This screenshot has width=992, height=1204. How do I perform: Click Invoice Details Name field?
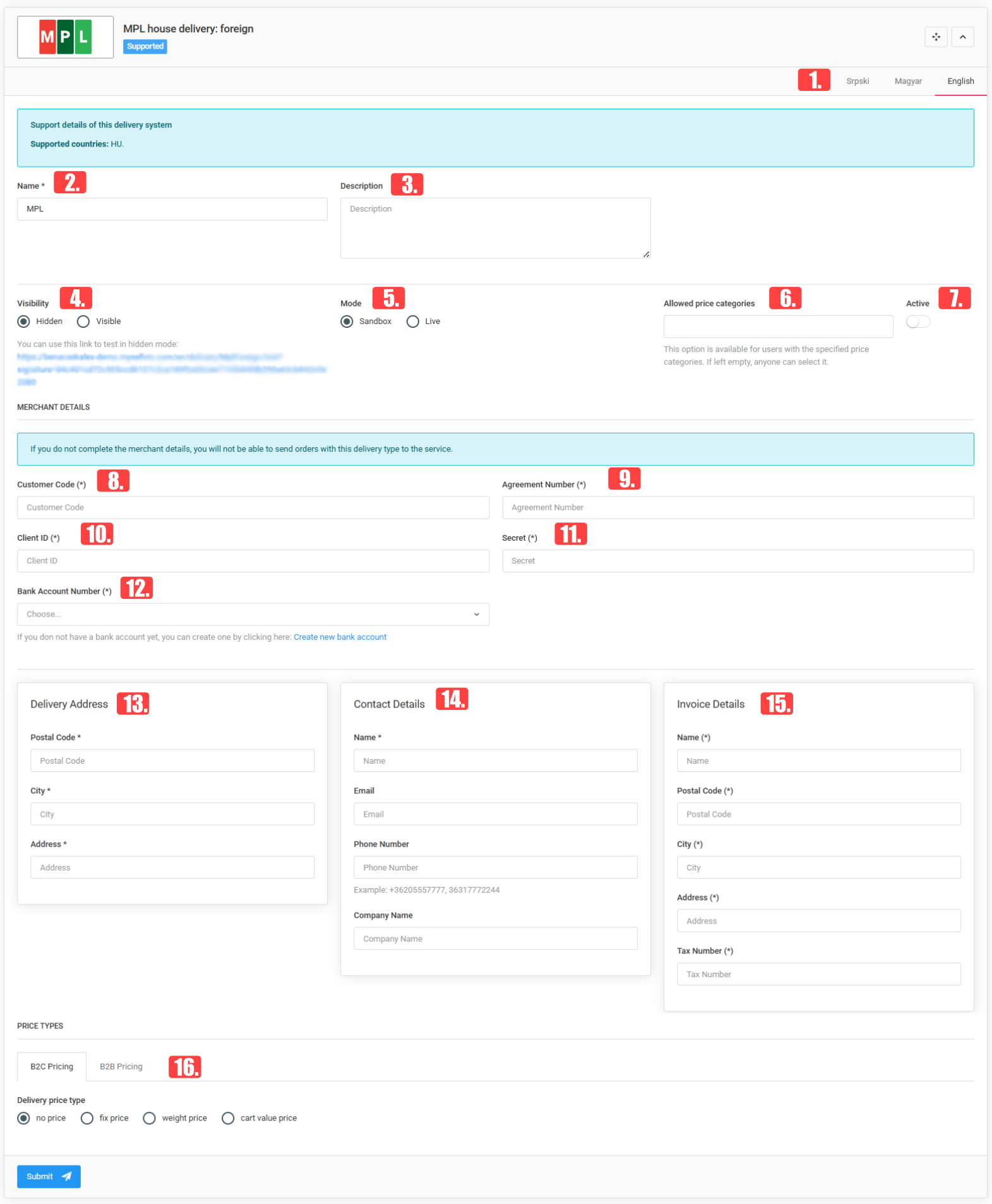(x=819, y=761)
